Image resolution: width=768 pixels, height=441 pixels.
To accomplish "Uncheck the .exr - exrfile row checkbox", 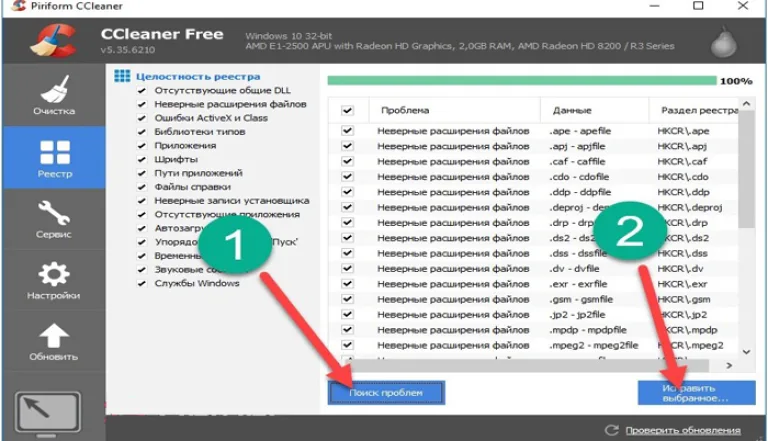I will (x=347, y=284).
